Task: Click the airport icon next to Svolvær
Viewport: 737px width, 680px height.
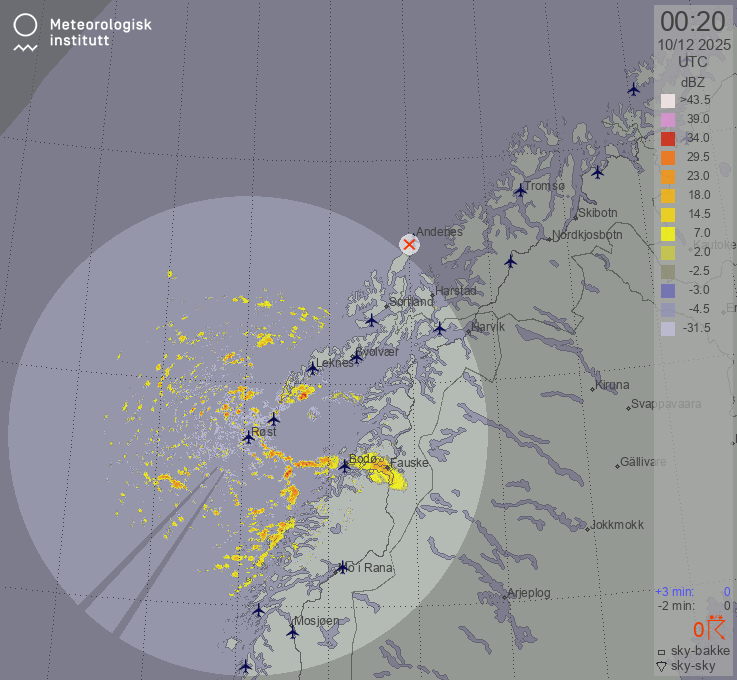Action: [356, 357]
